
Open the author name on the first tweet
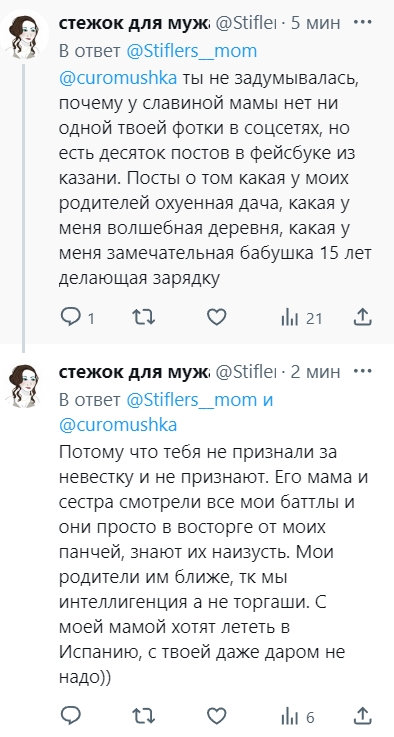coord(134,23)
